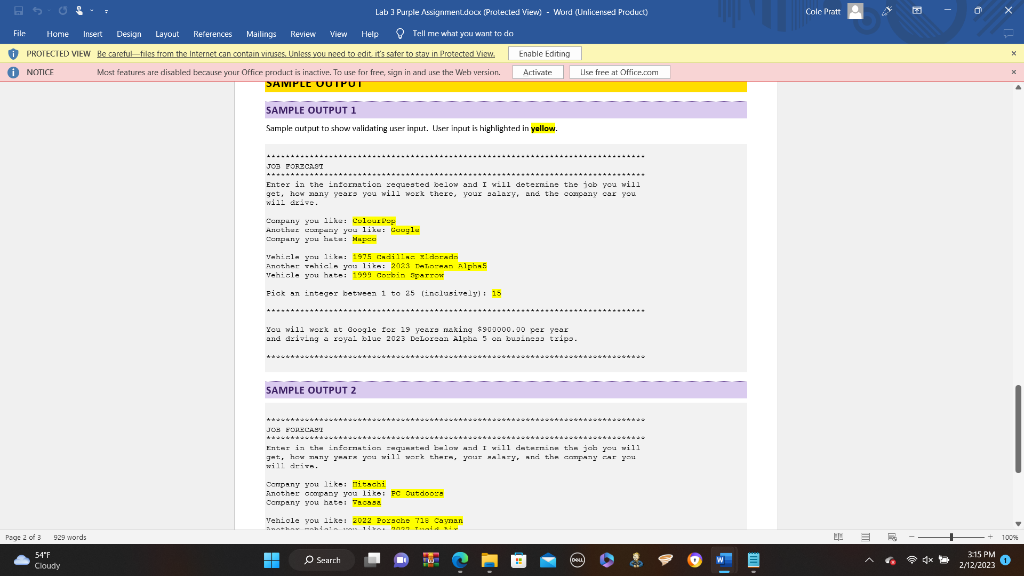1024x576 pixels.
Task: Click the Undo arrow in the quick access toolbar
Action: click(x=37, y=11)
